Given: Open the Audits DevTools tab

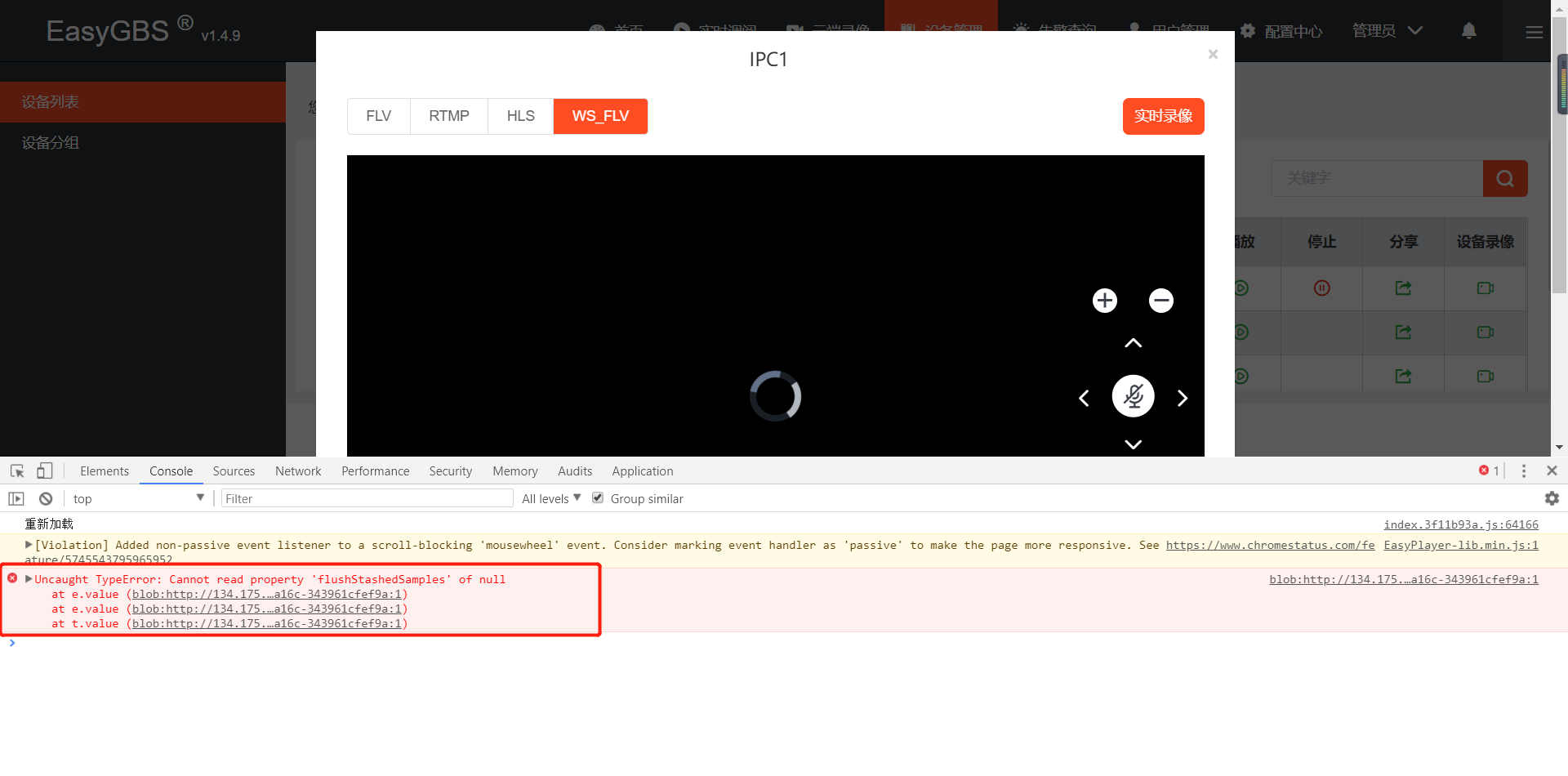Looking at the screenshot, I should click(x=575, y=471).
